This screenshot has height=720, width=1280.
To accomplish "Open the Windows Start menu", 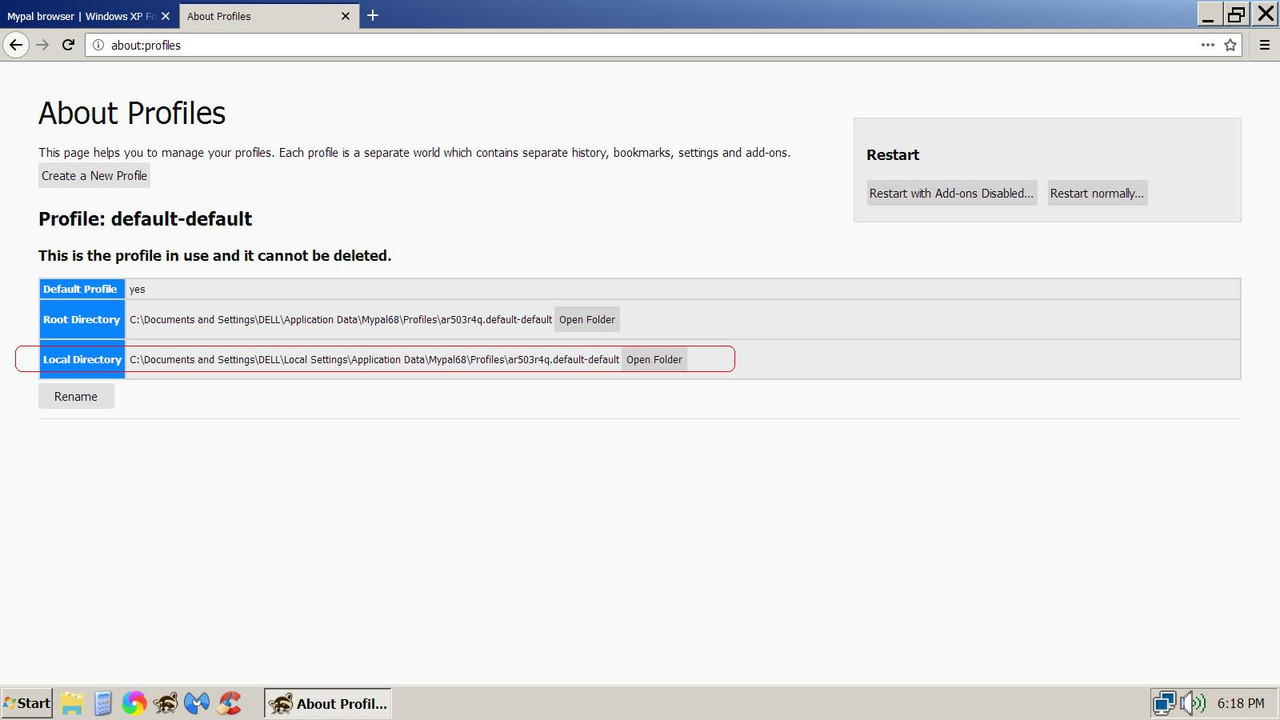I will [x=27, y=703].
